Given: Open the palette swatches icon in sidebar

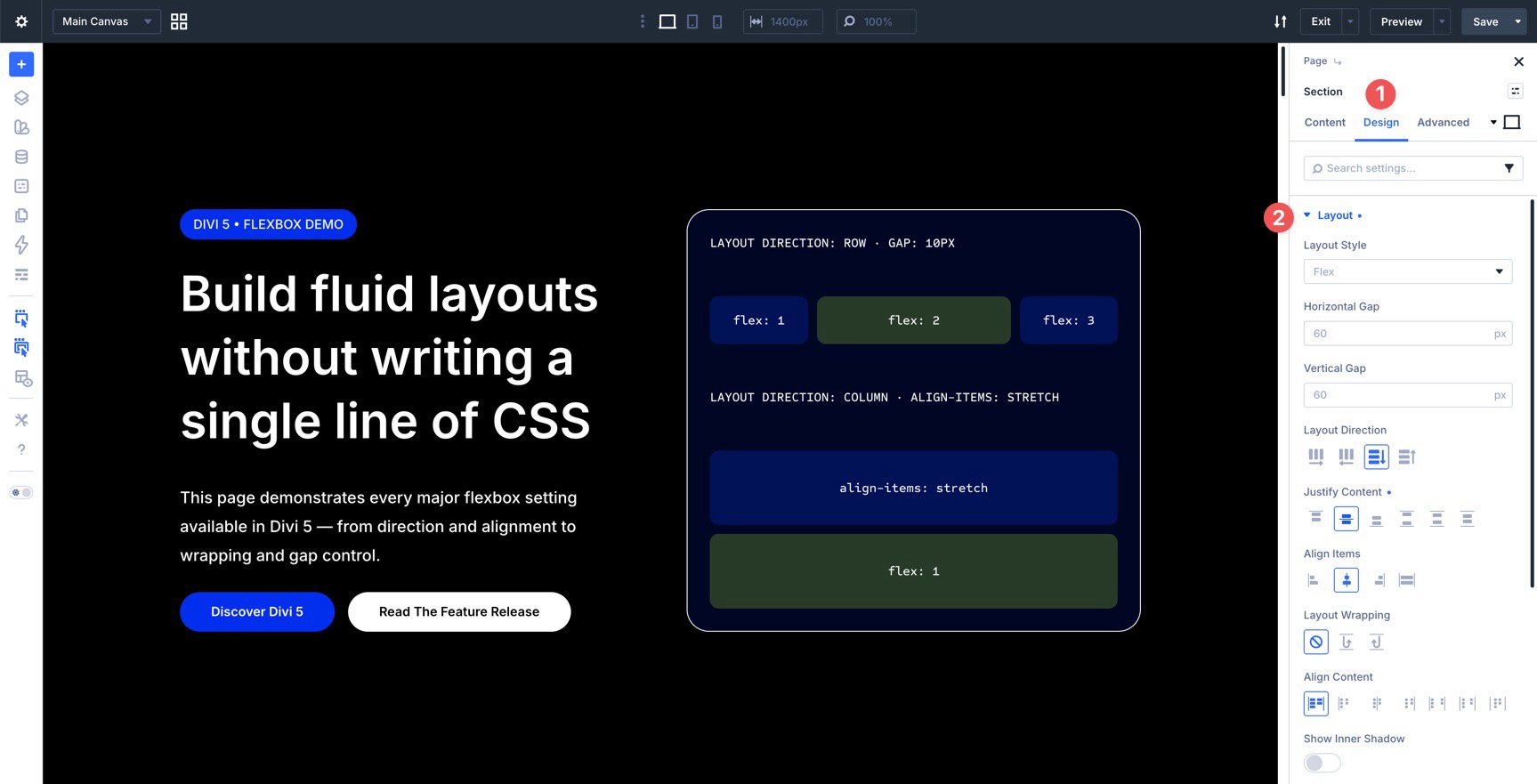Looking at the screenshot, I should (21, 127).
